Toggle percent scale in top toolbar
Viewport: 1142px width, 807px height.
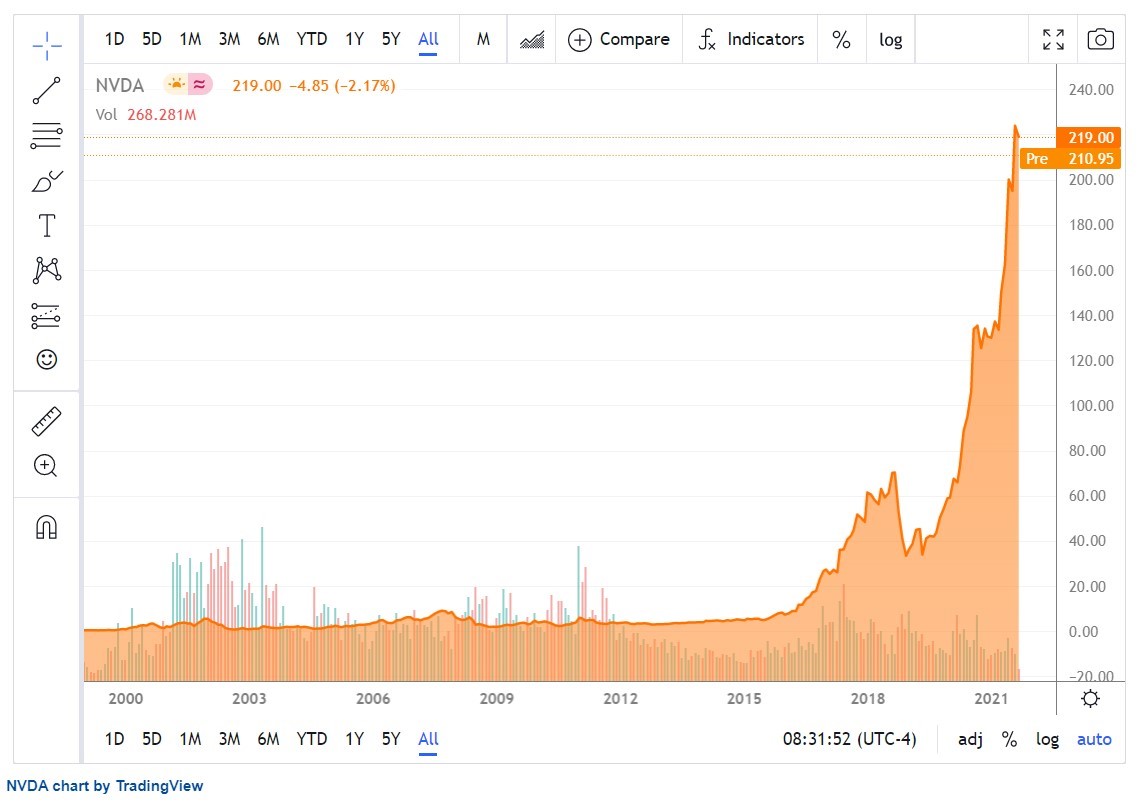point(841,39)
